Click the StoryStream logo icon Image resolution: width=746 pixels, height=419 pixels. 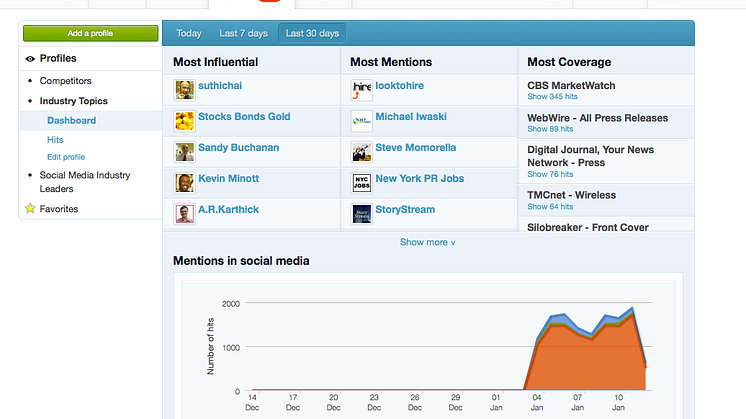click(x=362, y=214)
